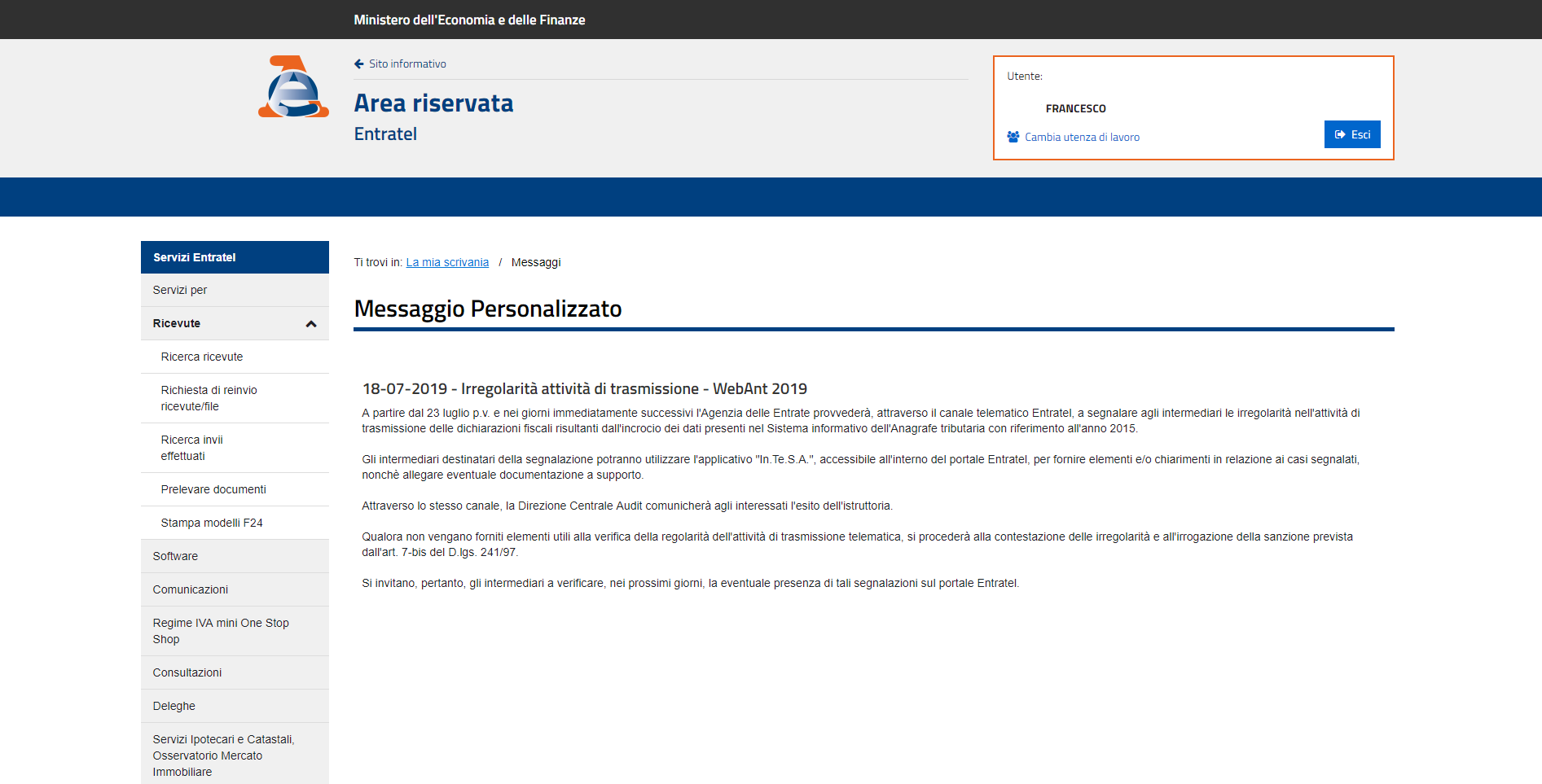Screen dimensions: 1542x784
Task: Click the Agenzia Entrate logo
Action: pos(293,86)
